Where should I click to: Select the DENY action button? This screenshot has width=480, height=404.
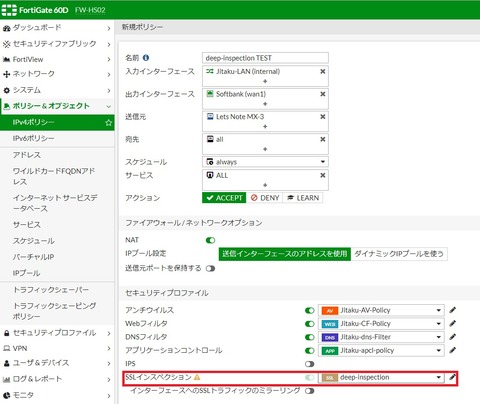click(265, 198)
